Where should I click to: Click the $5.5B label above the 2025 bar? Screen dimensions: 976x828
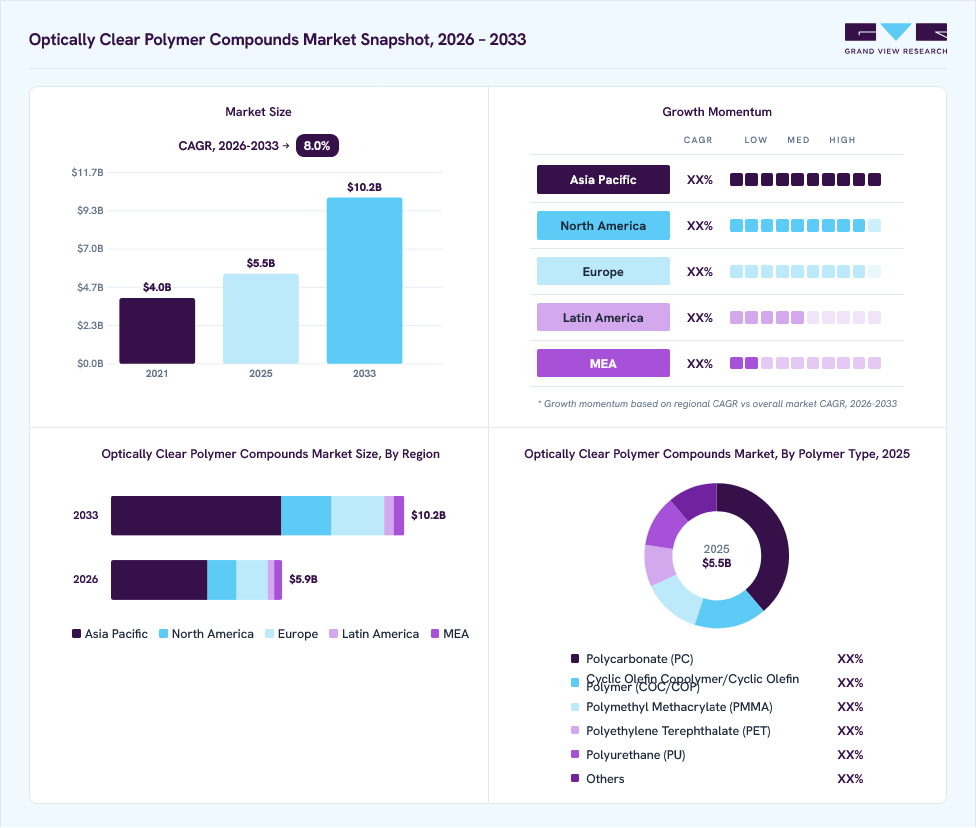pyautogui.click(x=261, y=263)
